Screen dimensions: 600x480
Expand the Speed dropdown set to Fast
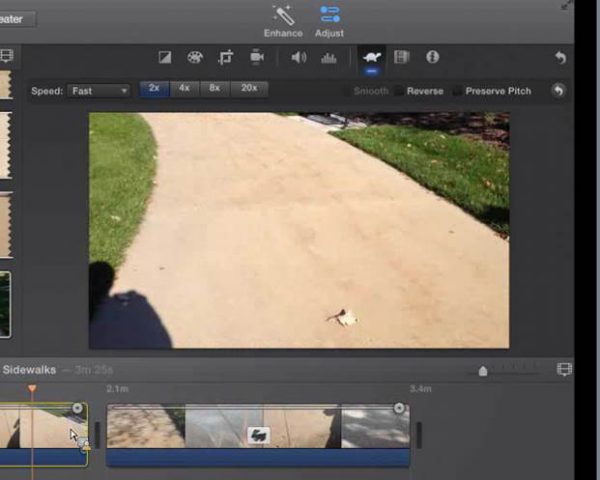(99, 91)
